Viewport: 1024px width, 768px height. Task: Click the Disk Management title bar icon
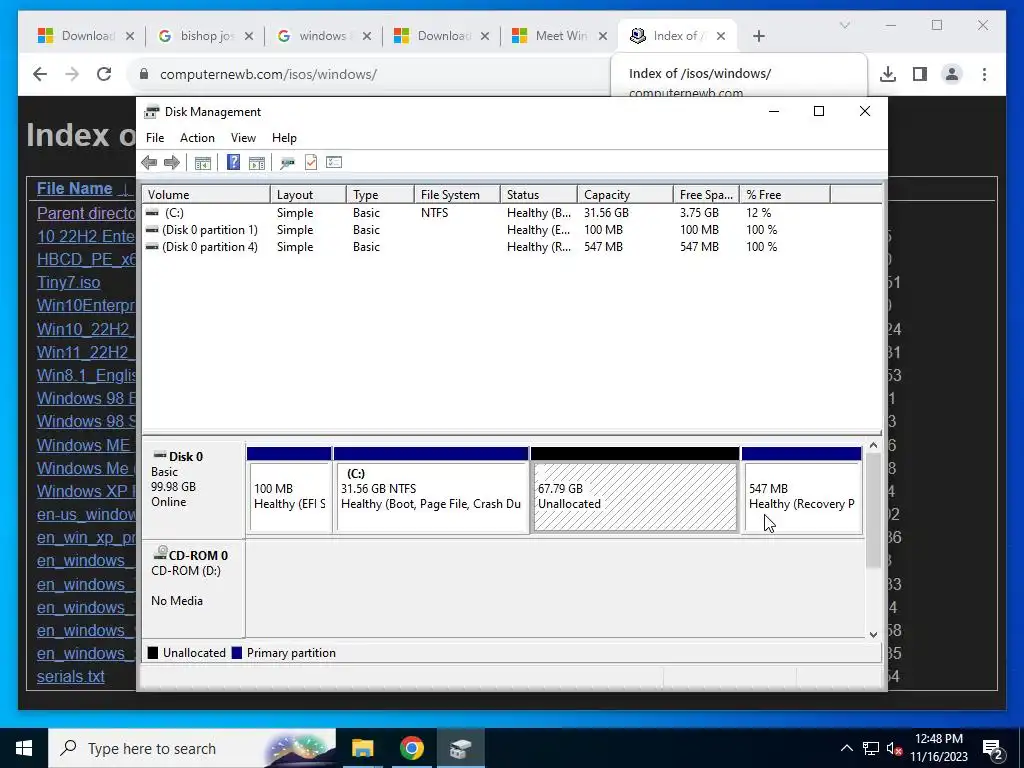(152, 112)
